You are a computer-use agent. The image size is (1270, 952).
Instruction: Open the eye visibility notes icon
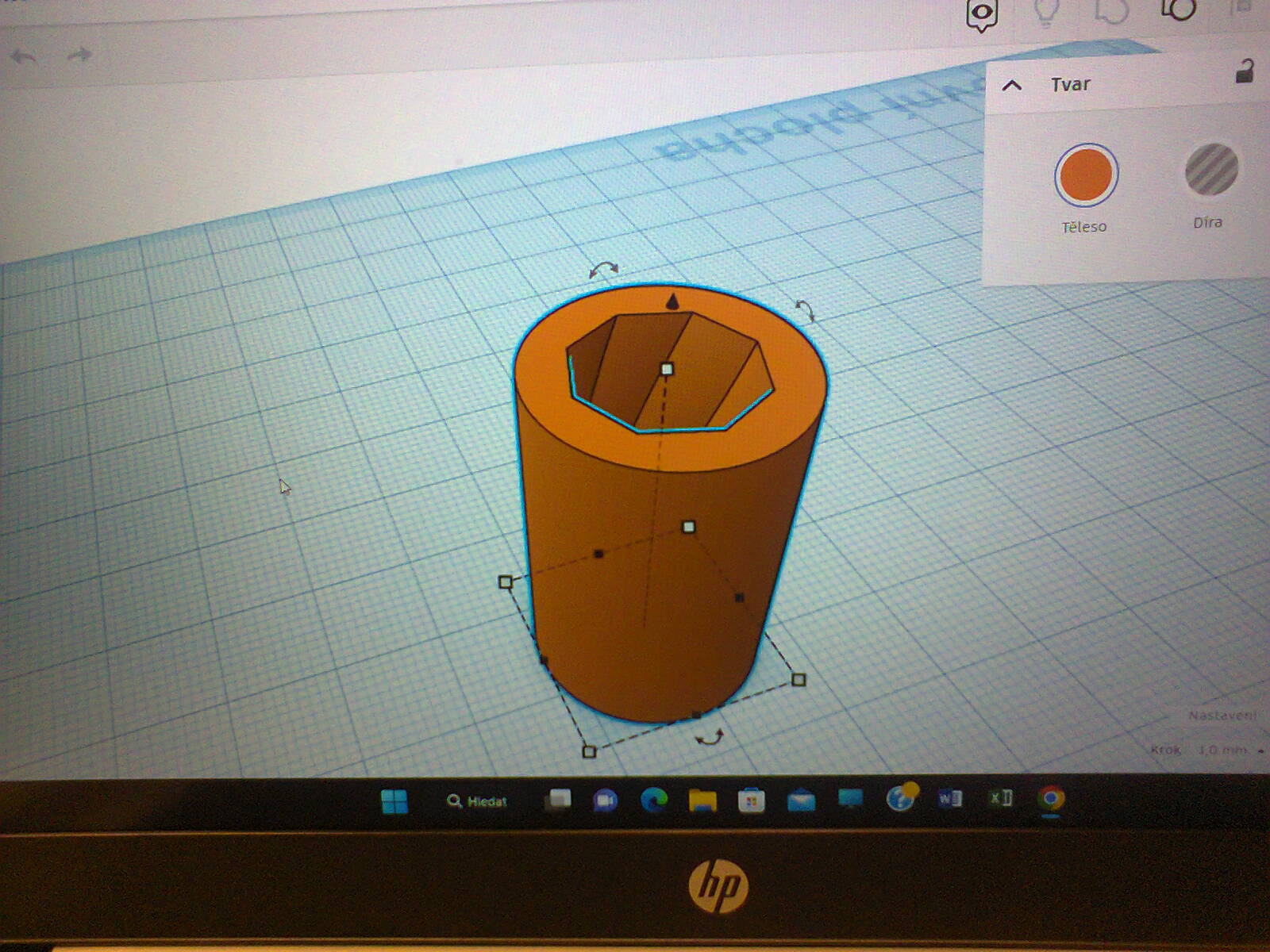pos(982,14)
